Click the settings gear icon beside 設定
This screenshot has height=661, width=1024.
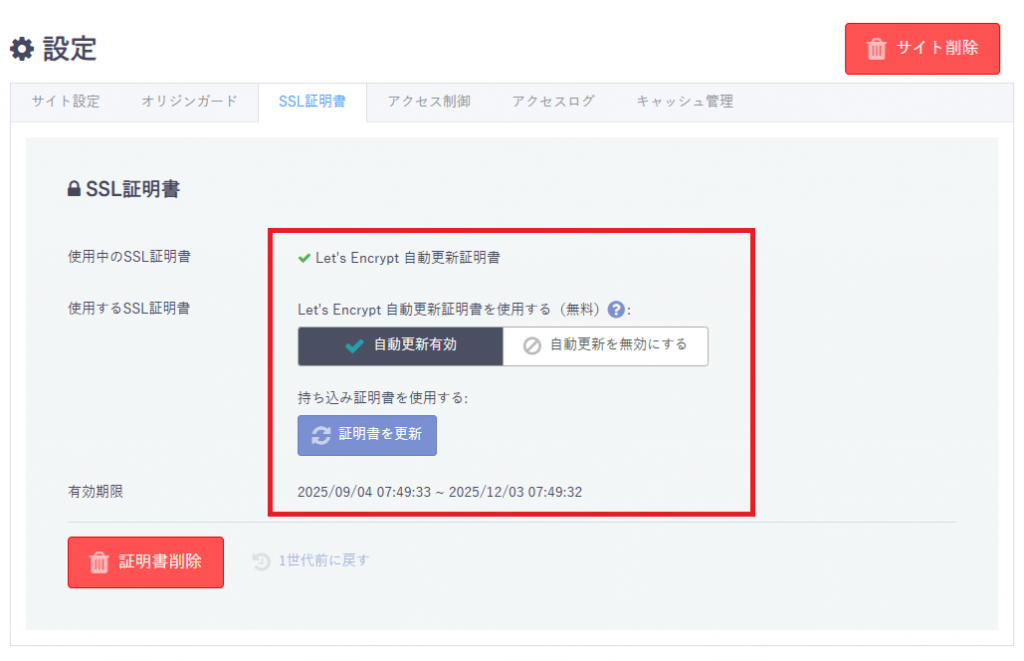click(22, 49)
